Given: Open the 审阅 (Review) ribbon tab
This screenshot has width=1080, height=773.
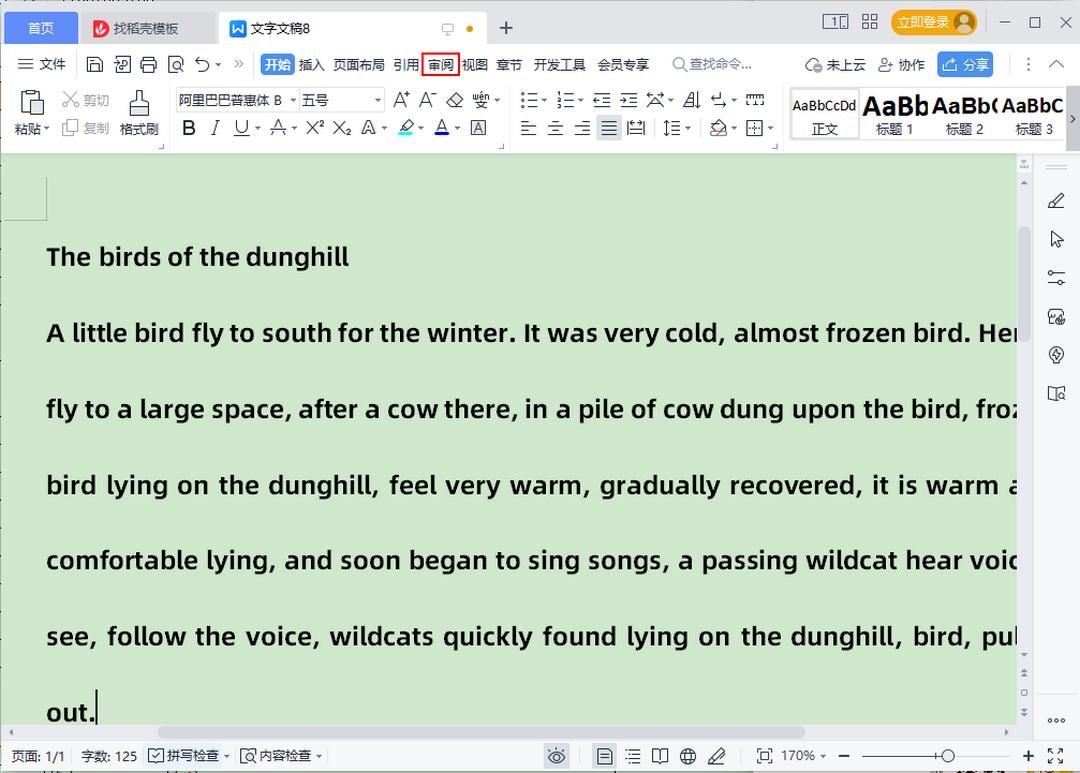Looking at the screenshot, I should tap(440, 65).
